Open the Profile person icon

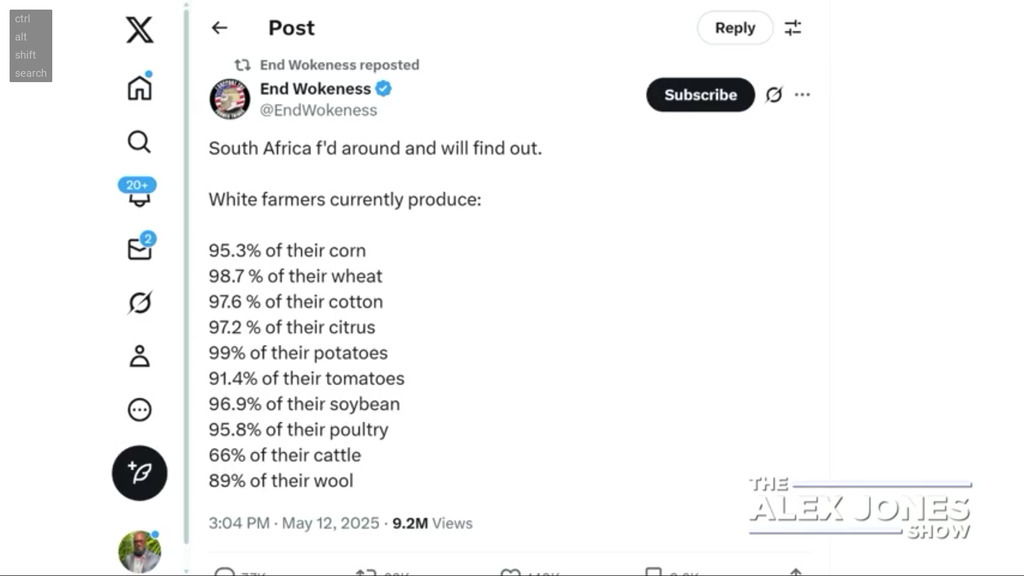click(x=140, y=356)
